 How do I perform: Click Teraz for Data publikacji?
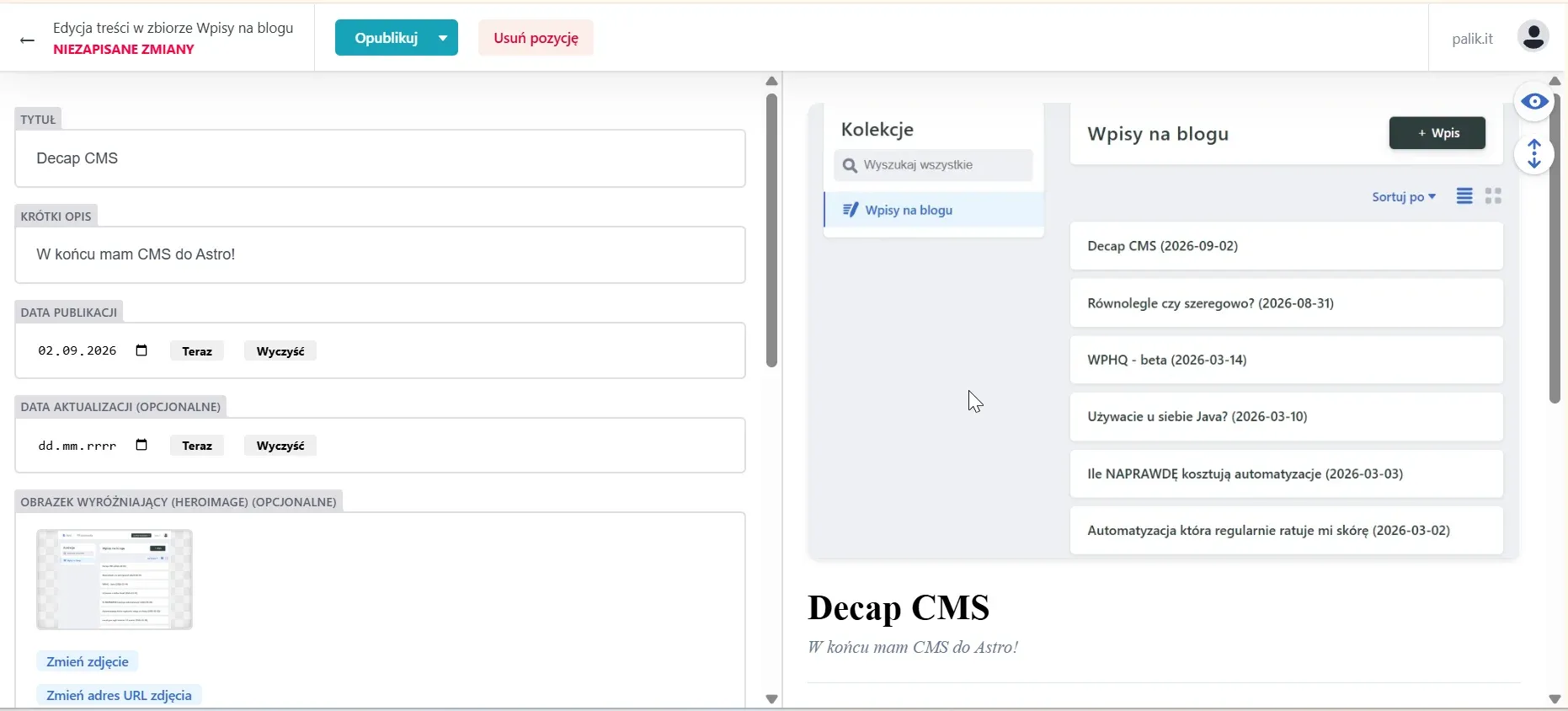197,351
